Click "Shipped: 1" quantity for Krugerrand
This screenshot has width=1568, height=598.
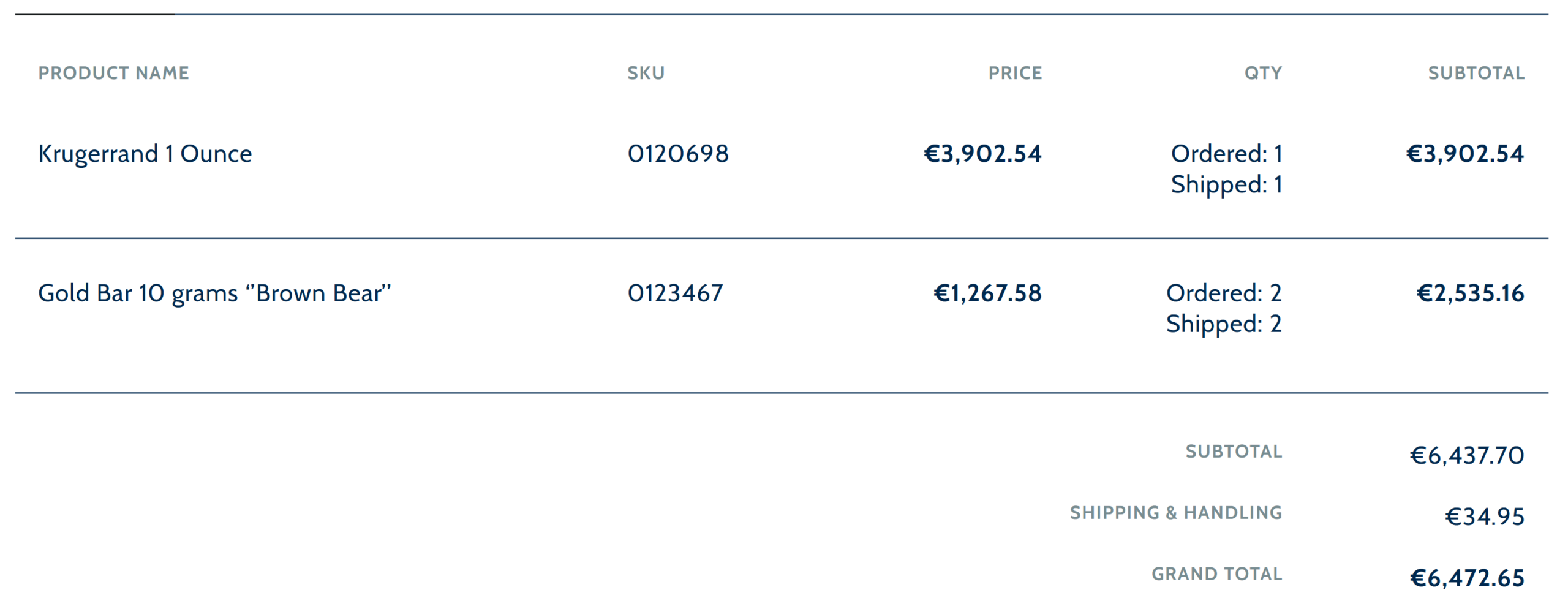(x=1226, y=184)
